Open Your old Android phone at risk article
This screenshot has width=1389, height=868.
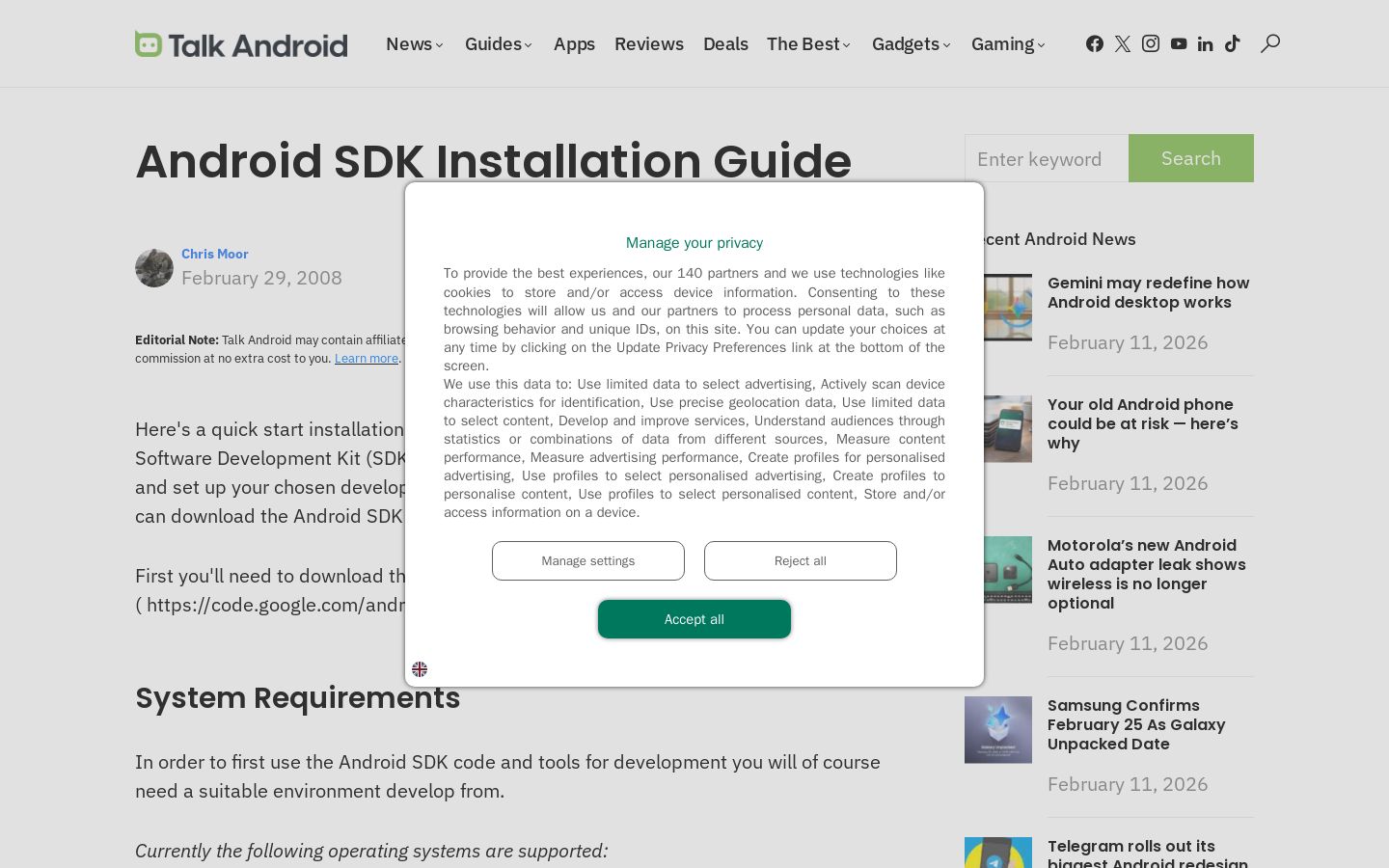click(1143, 423)
